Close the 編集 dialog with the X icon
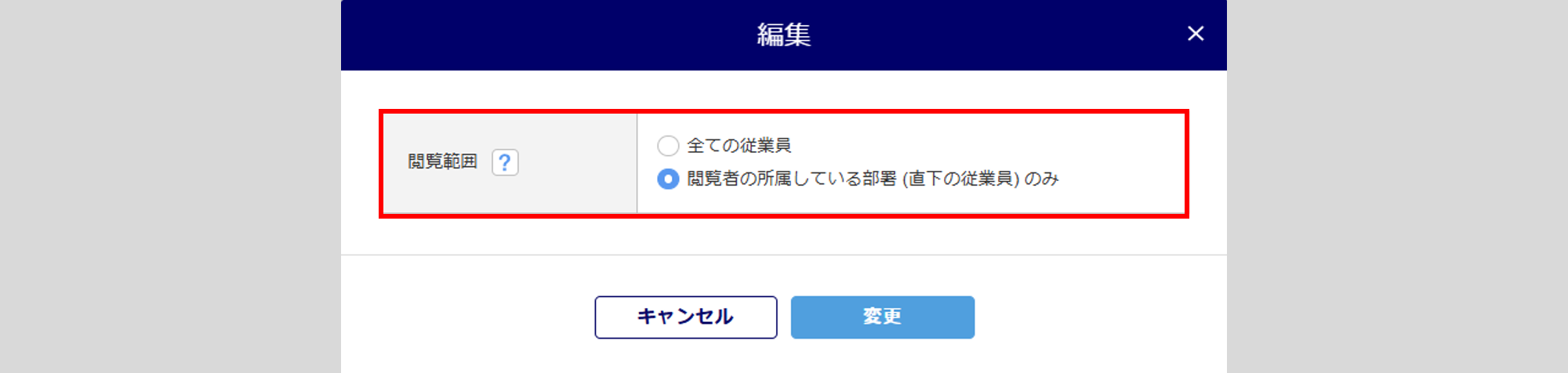Image resolution: width=1568 pixels, height=373 pixels. (1195, 34)
